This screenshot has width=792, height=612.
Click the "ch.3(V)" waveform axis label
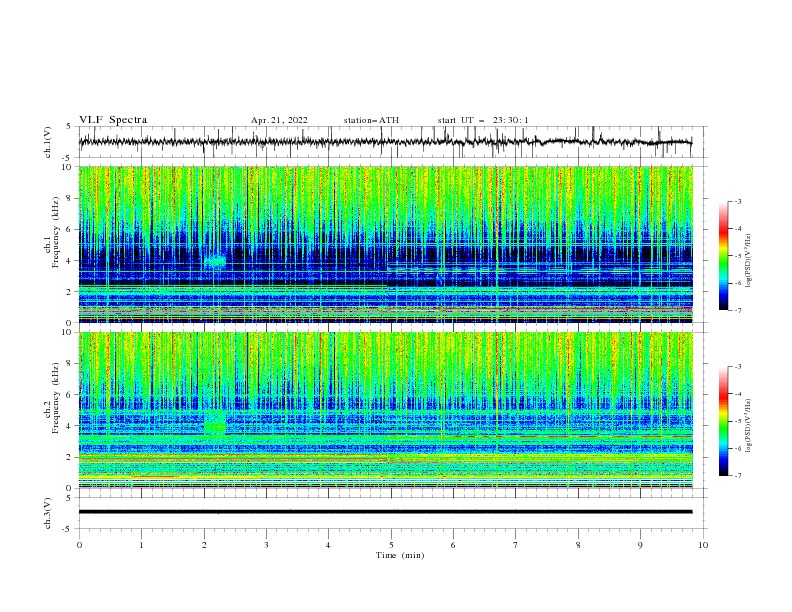[x=48, y=513]
